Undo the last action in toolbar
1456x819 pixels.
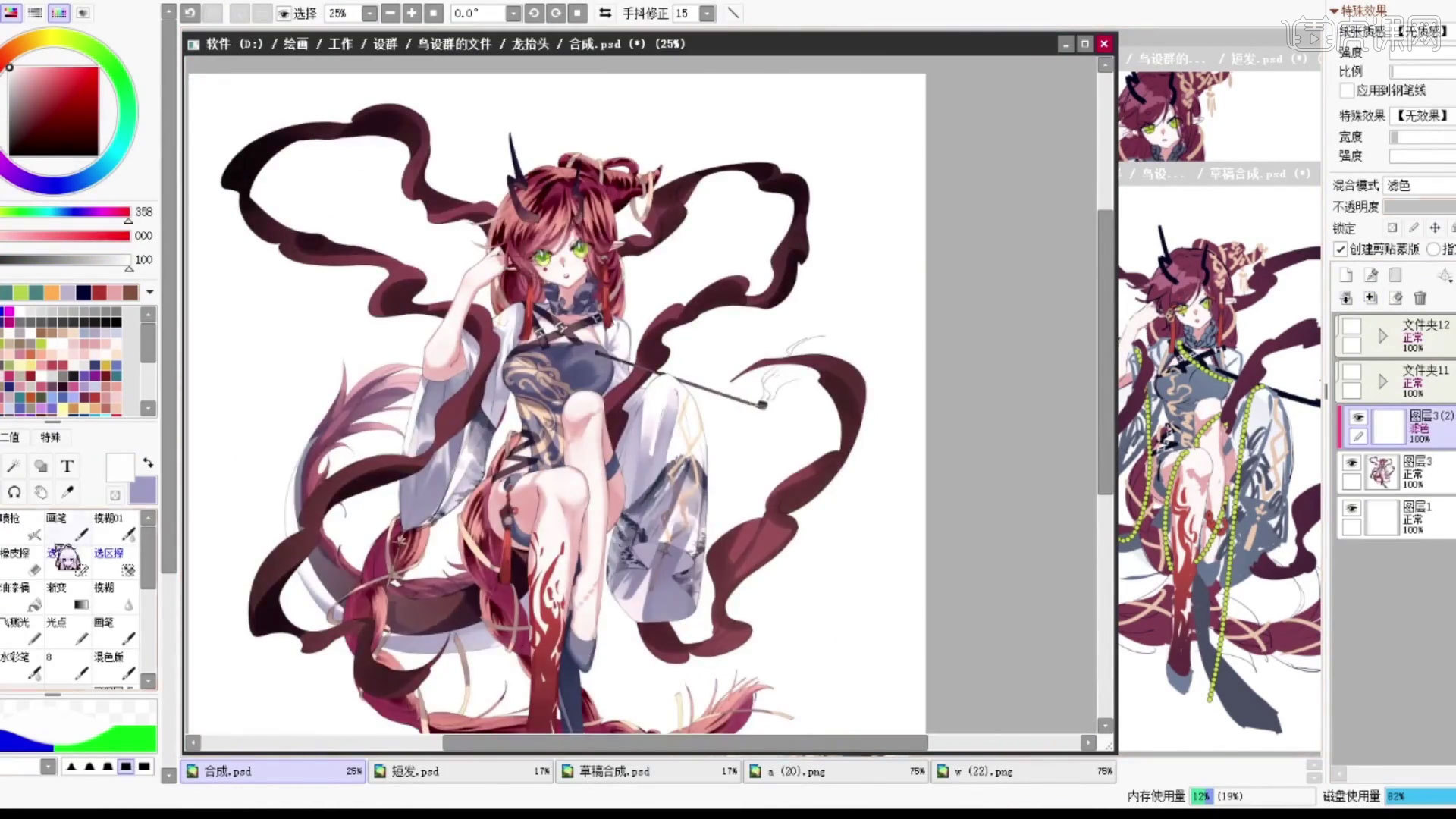tap(190, 13)
